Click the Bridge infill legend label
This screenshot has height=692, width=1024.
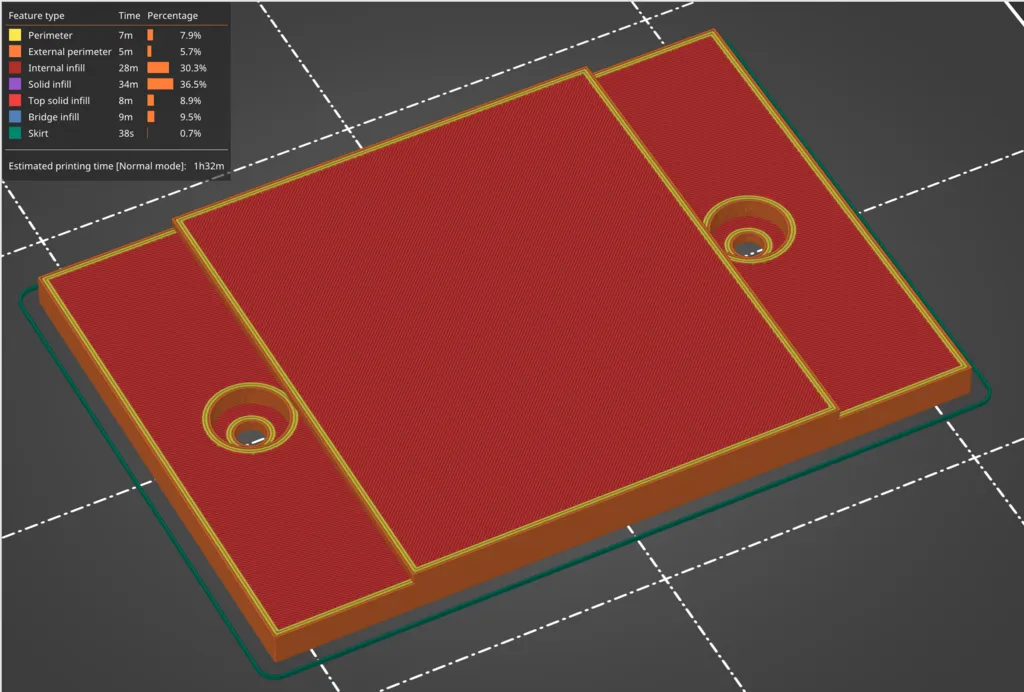(53, 117)
